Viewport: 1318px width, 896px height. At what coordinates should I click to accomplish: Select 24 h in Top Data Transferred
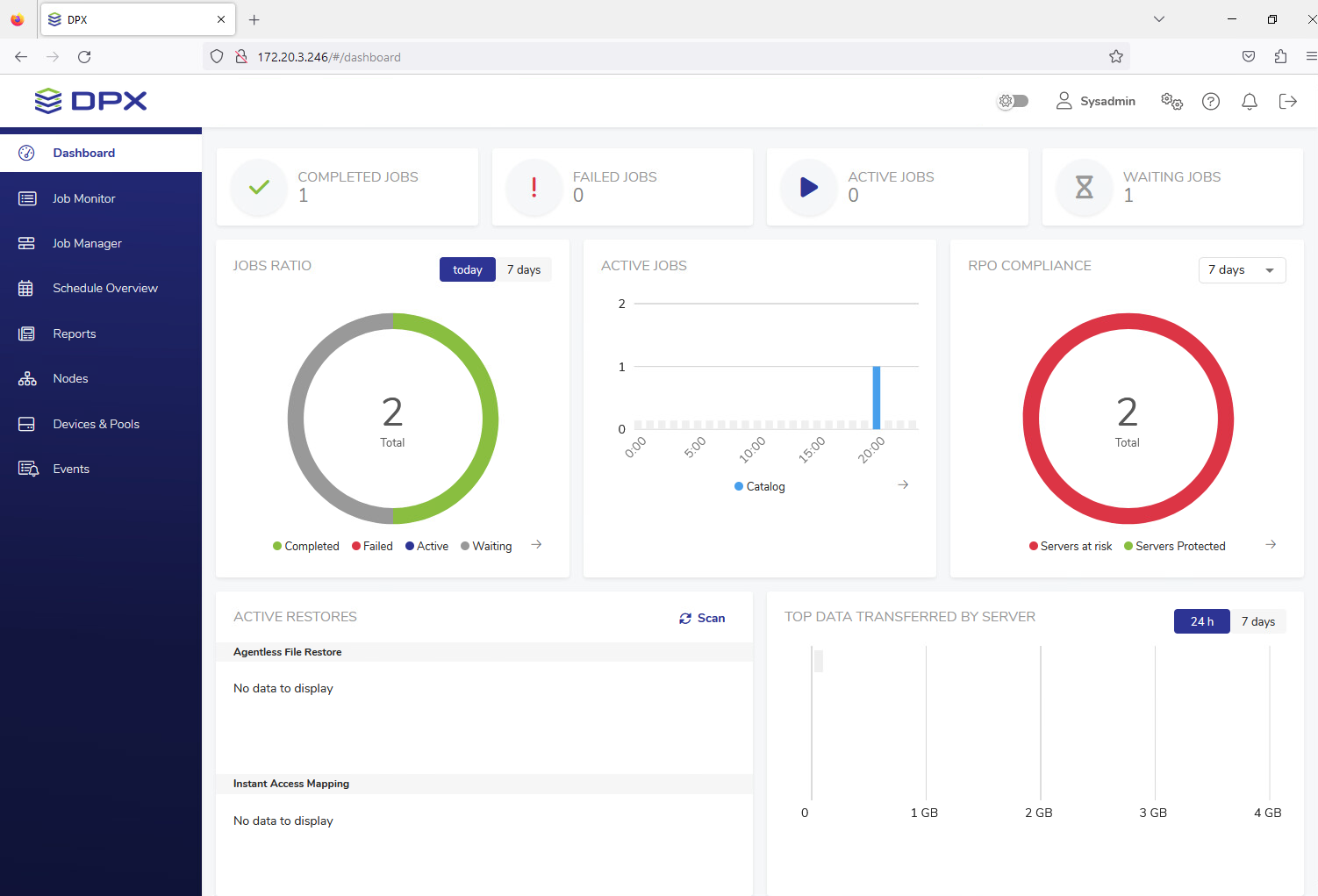pos(1201,622)
